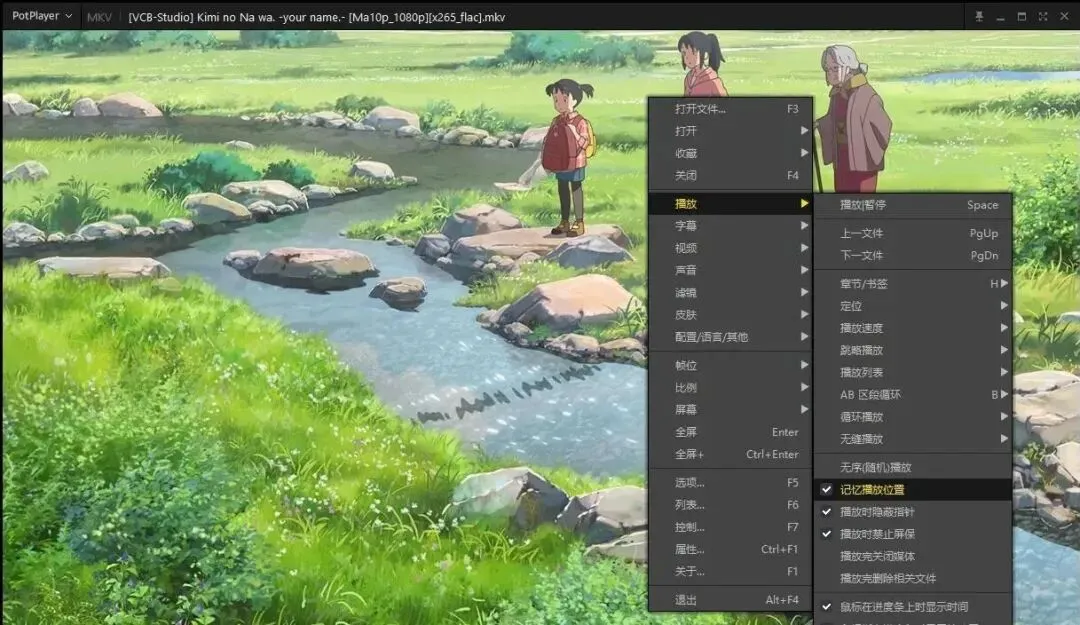This screenshot has width=1080, height=625.
Task: Select 关闭 (F4) in the context menu
Action: click(x=731, y=176)
